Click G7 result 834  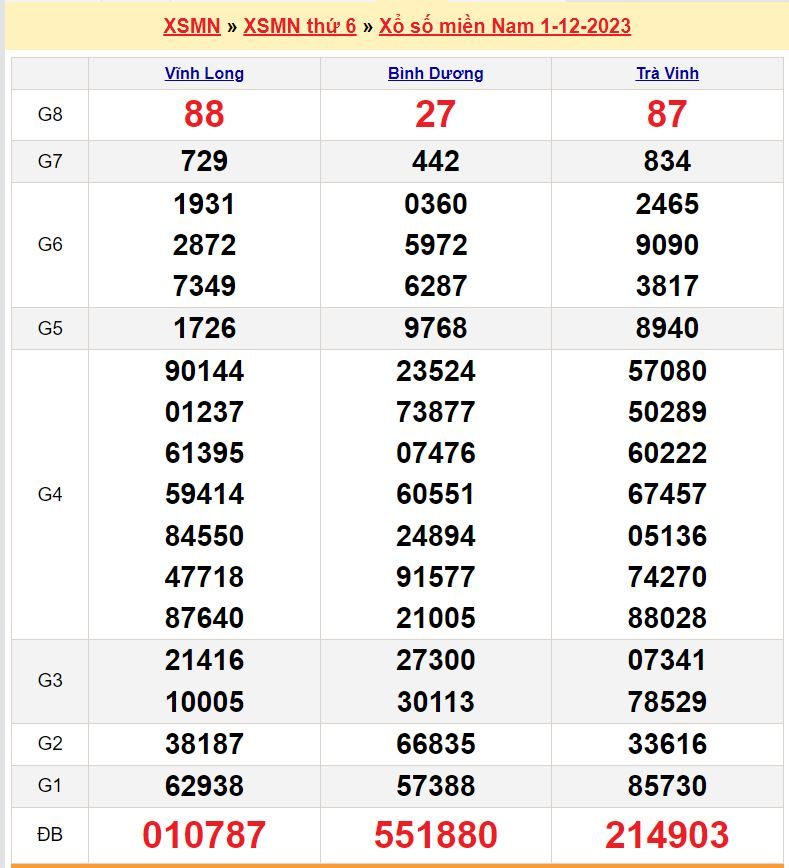coord(667,161)
